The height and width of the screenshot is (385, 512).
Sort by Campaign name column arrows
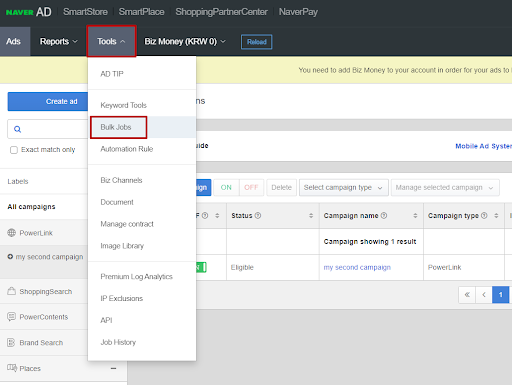click(x=415, y=216)
